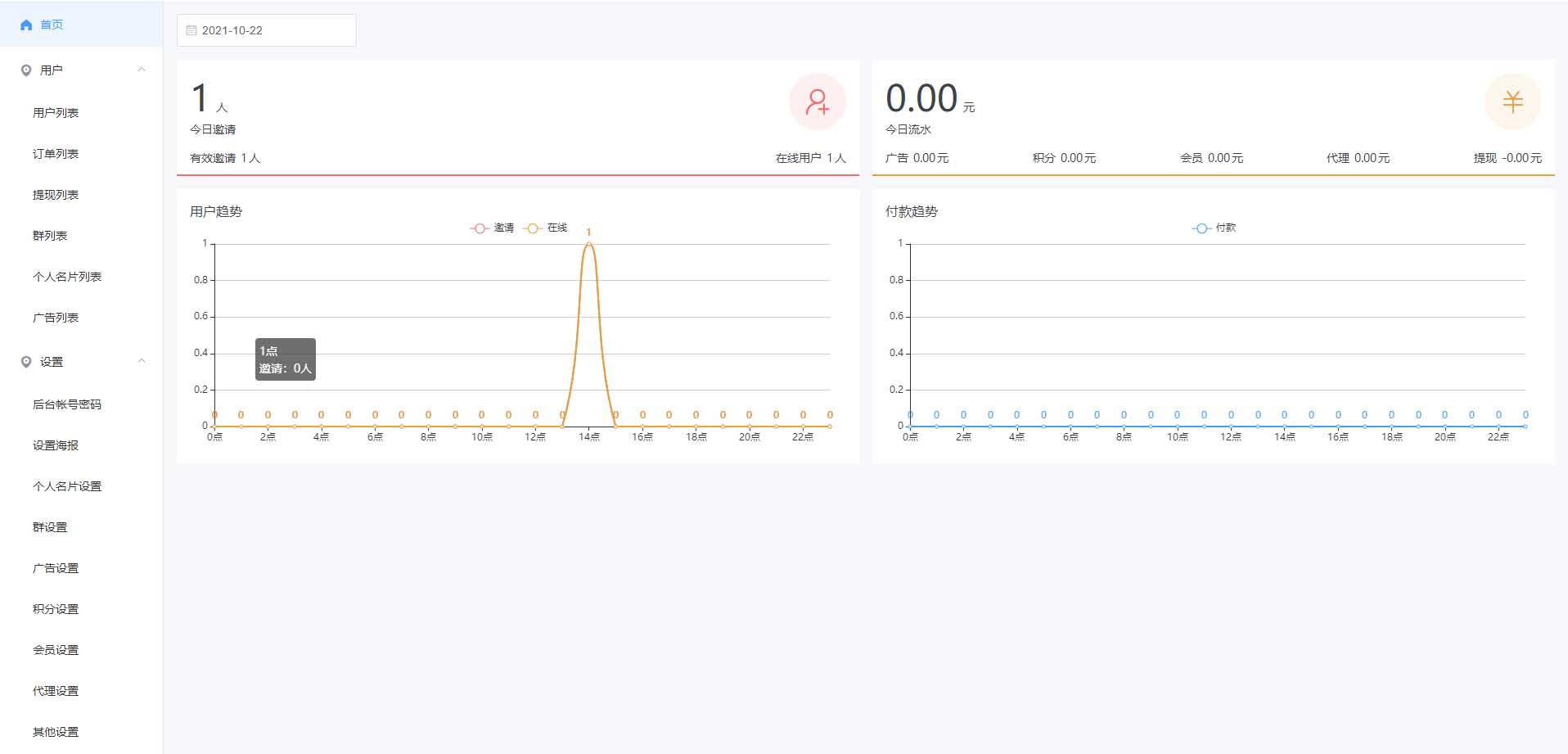The width and height of the screenshot is (1568, 754).
Task: Click the peak data point at 14点
Action: 588,244
